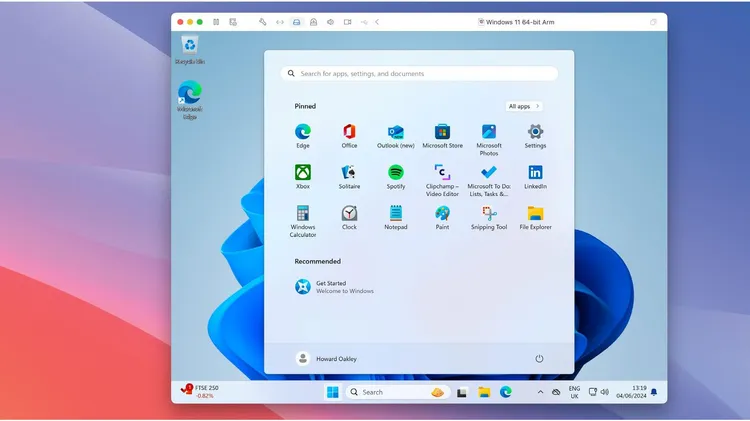The height and width of the screenshot is (421, 750).
Task: Launch Snipping Tool
Action: click(x=489, y=217)
